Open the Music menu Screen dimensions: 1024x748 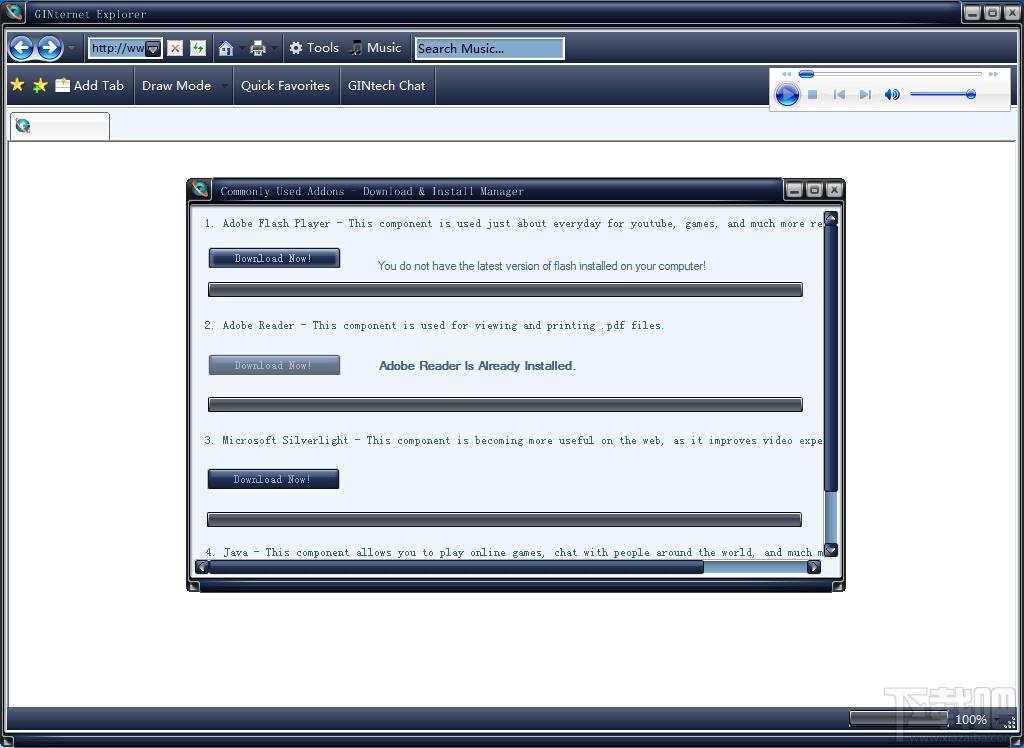tap(376, 48)
